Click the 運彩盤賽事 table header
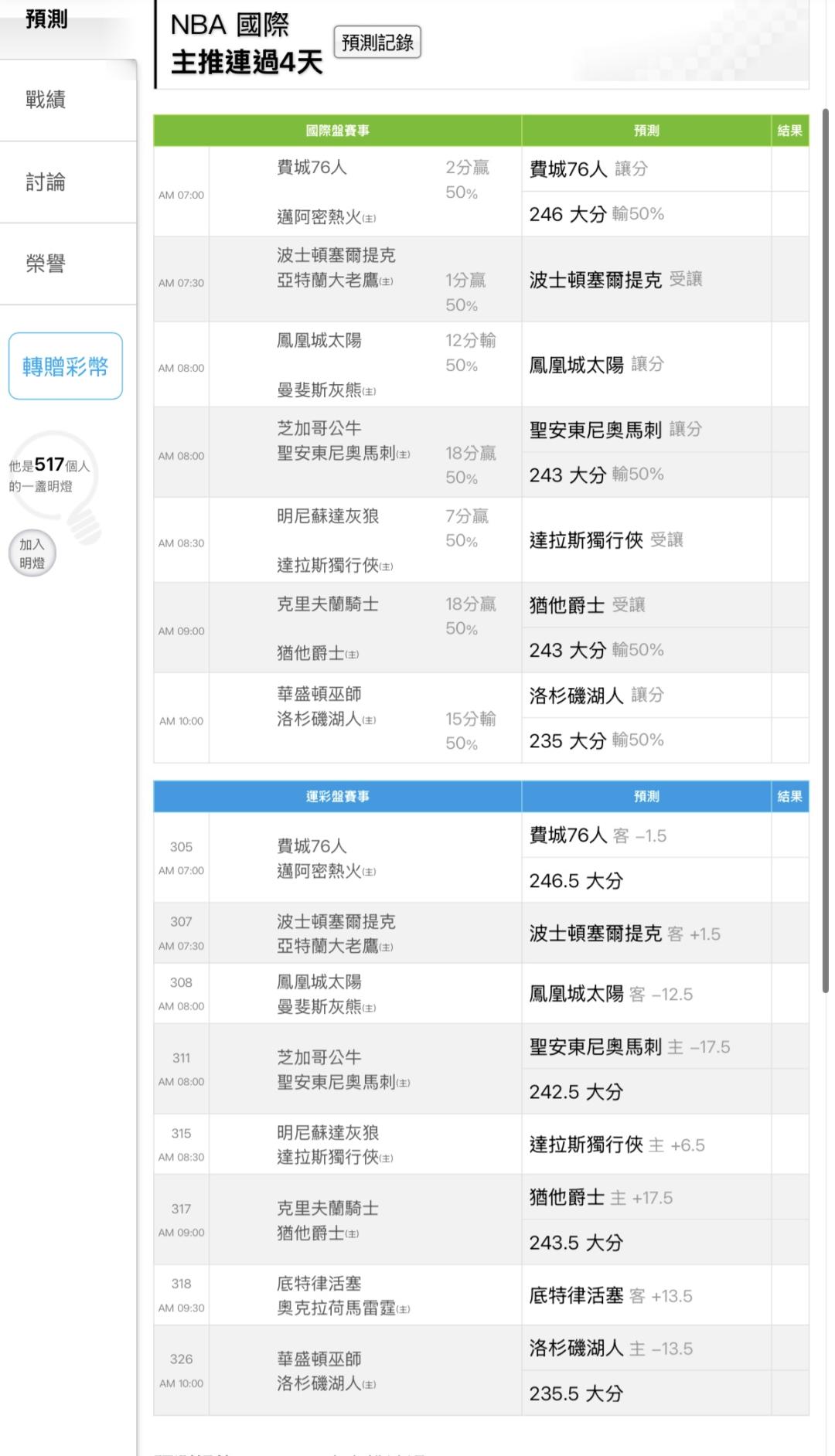Viewport: 835px width, 1456px height. (338, 796)
